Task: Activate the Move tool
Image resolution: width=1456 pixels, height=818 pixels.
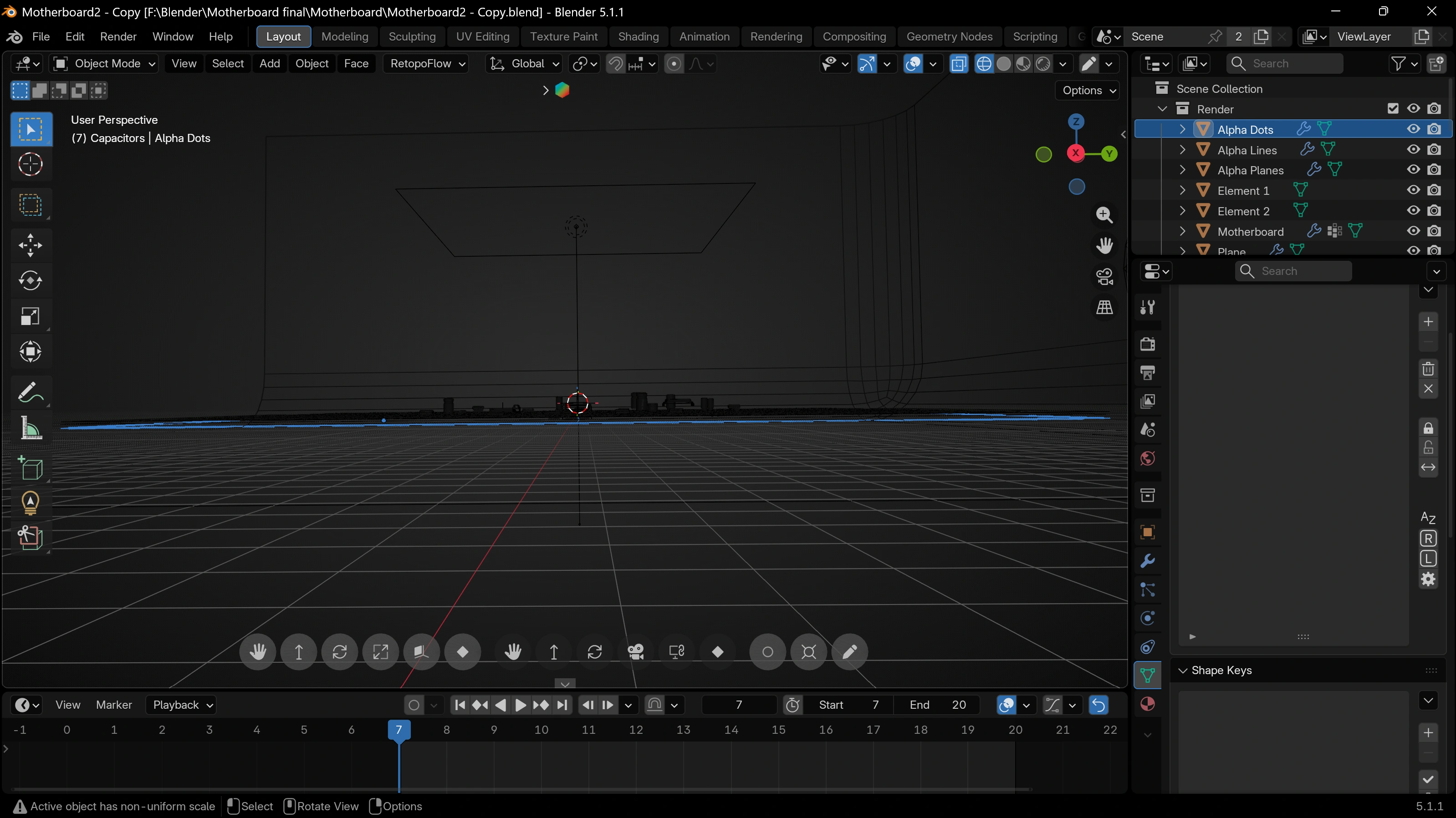Action: (x=31, y=245)
